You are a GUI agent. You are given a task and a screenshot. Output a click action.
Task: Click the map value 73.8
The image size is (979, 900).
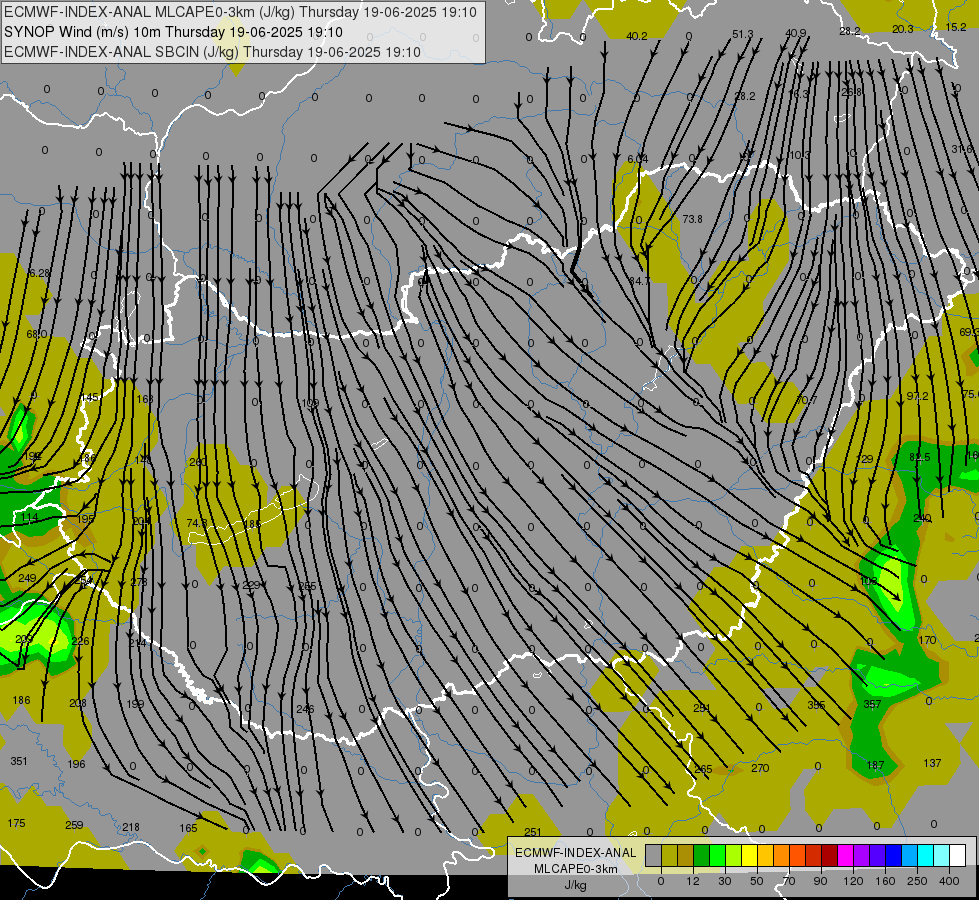pyautogui.click(x=692, y=219)
